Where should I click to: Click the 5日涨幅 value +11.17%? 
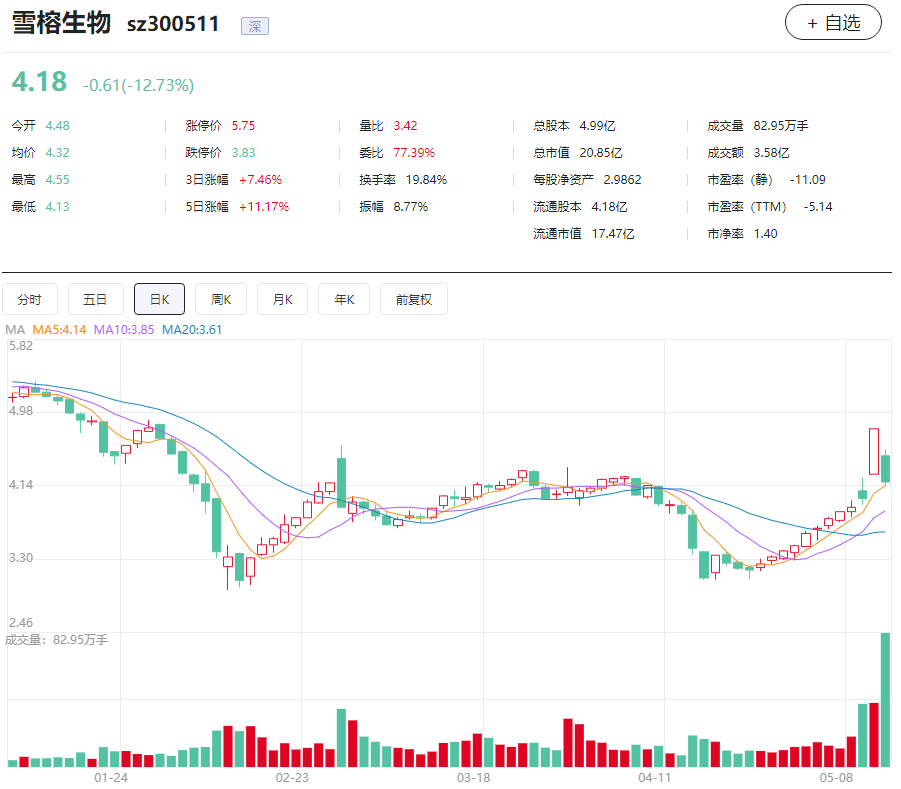click(x=264, y=207)
